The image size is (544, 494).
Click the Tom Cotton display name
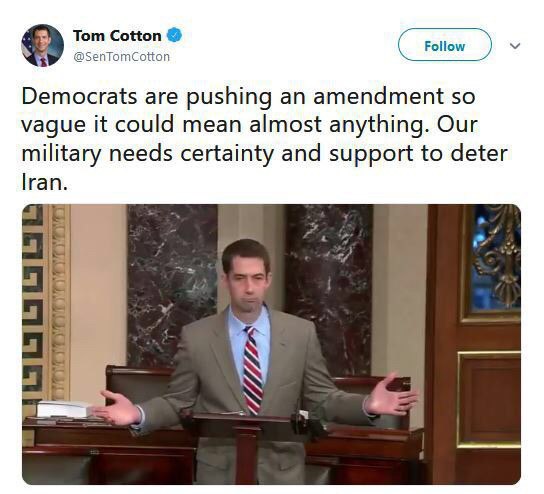pyautogui.click(x=117, y=36)
